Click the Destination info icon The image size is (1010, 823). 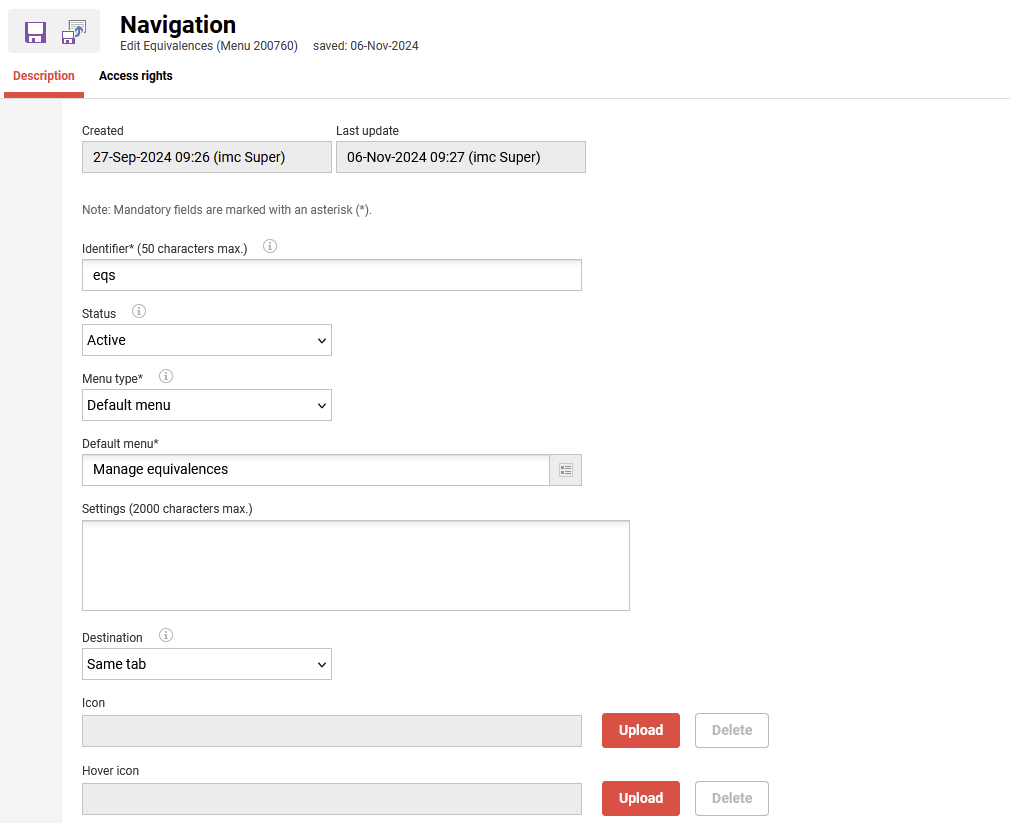166,636
